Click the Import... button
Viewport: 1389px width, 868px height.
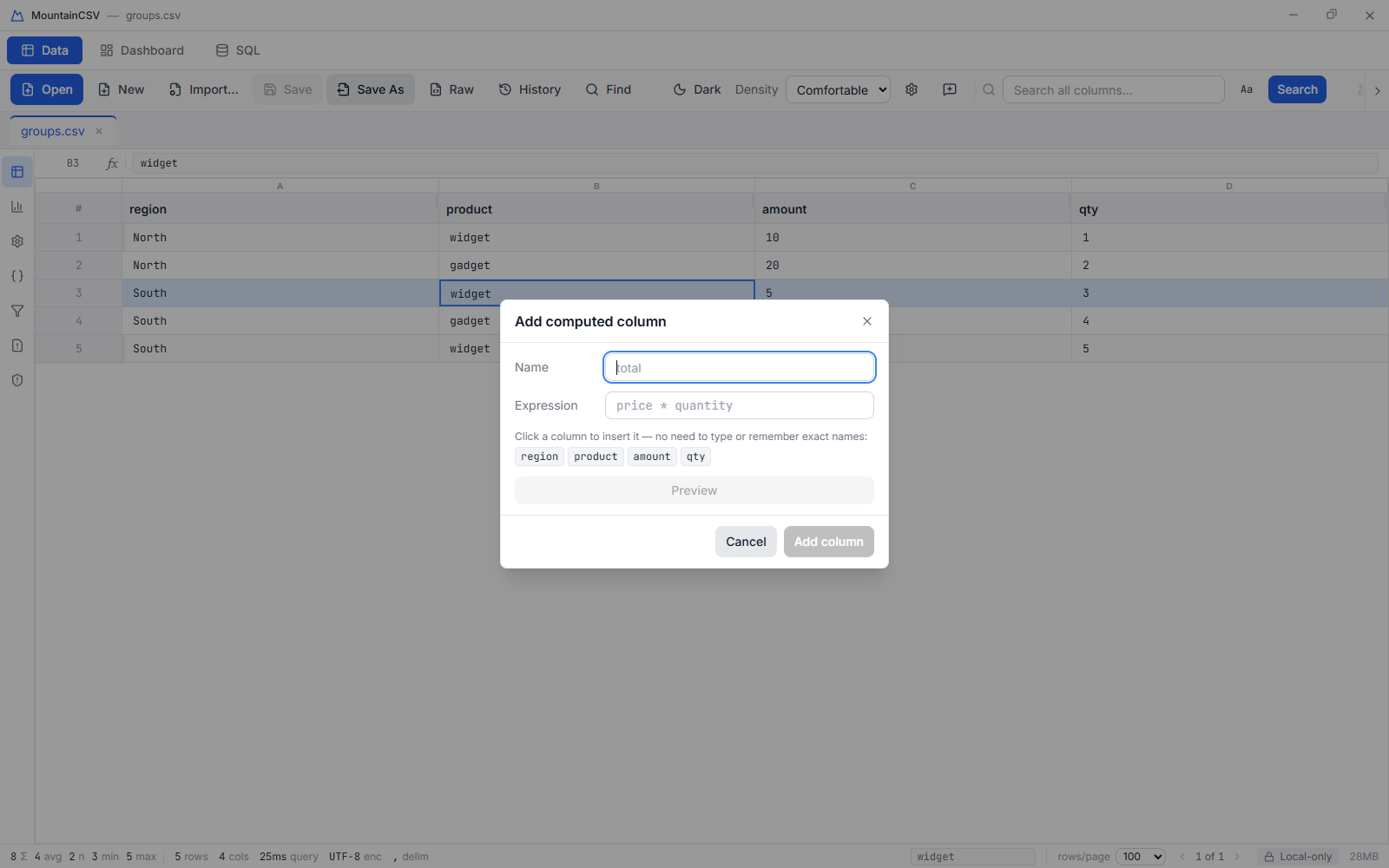coord(204,89)
